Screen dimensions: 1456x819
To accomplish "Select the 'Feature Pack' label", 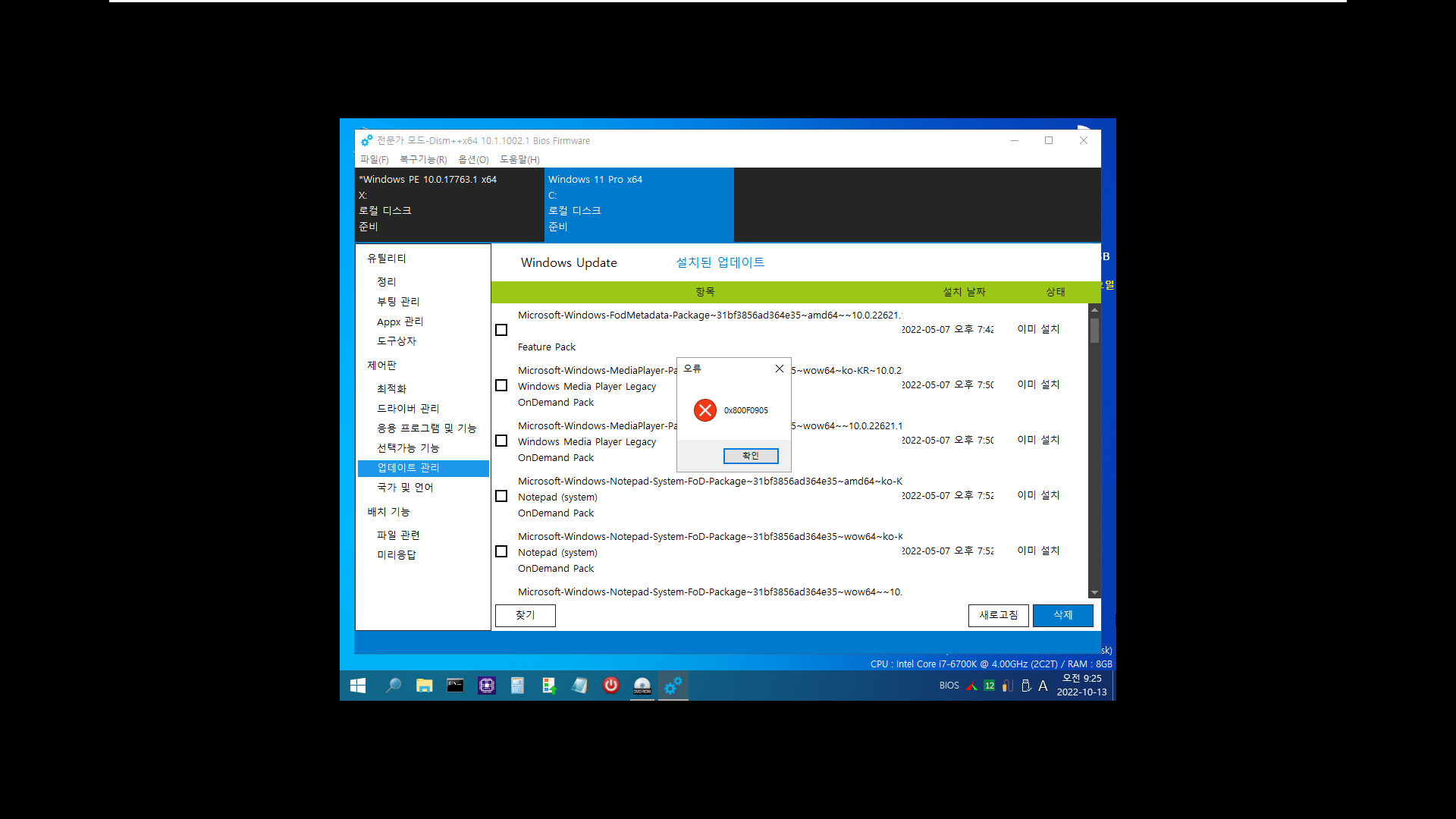I will click(547, 347).
